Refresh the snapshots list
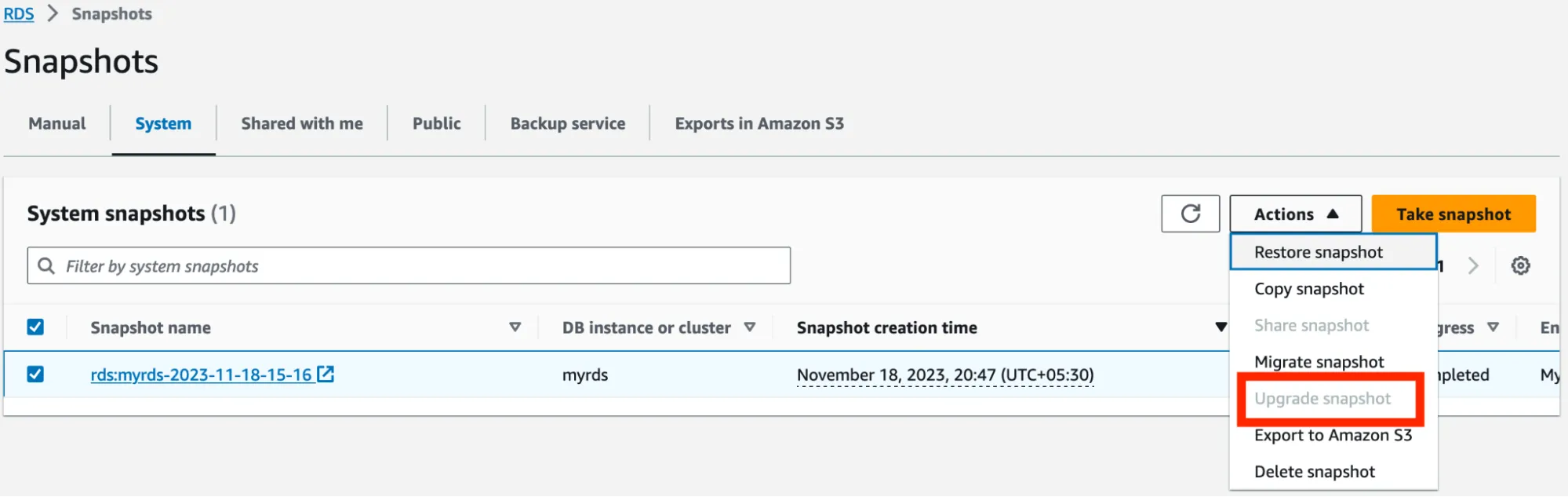The height and width of the screenshot is (497, 1568). tap(1189, 213)
